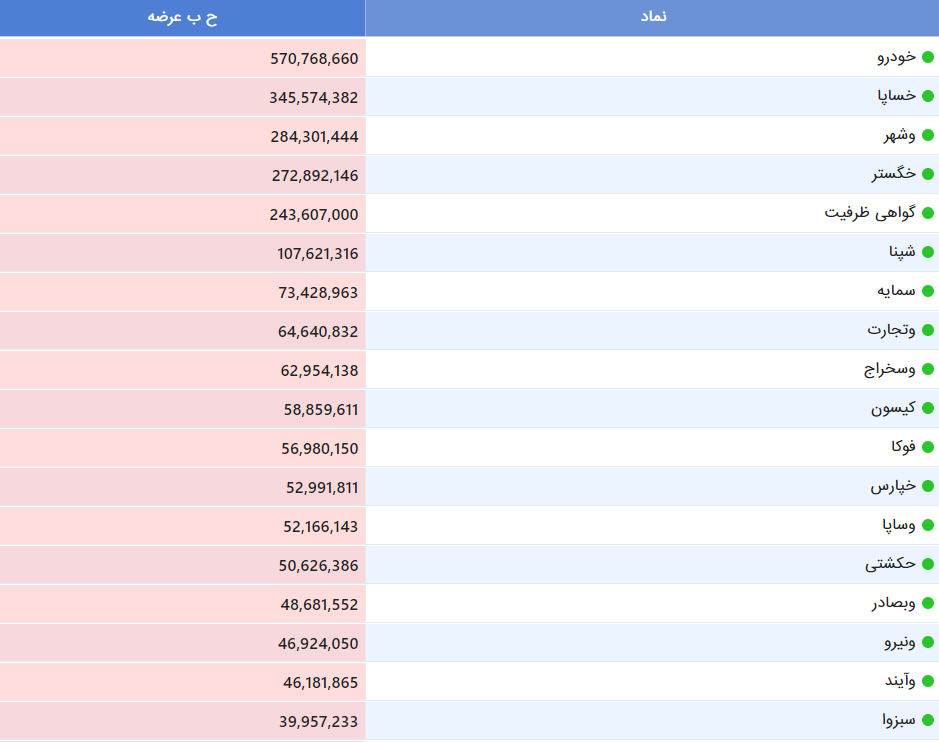Click the green dot next to وبصادر
Image resolution: width=939 pixels, height=742 pixels.
[928, 603]
